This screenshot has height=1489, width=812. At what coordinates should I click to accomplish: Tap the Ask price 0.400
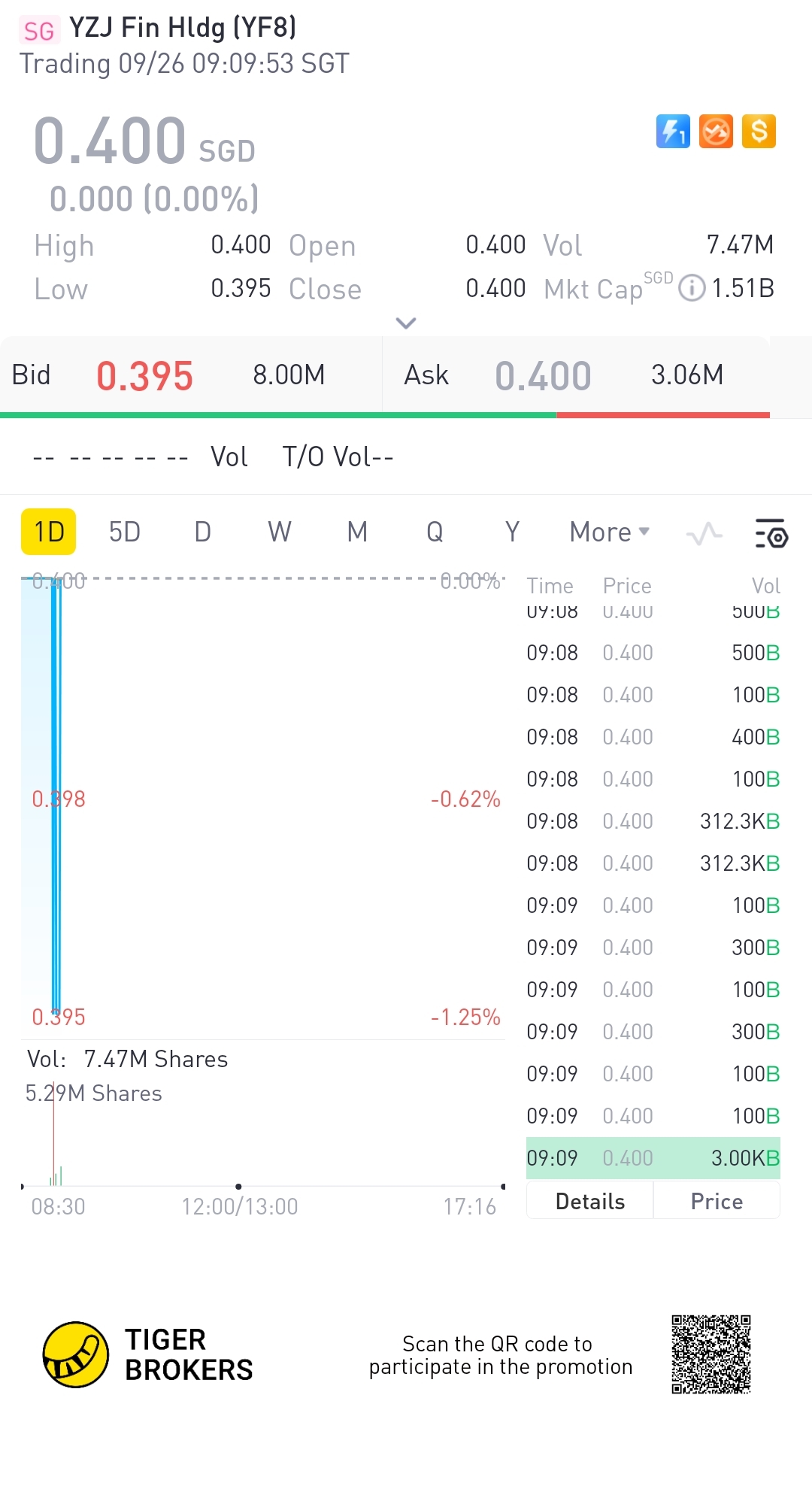coord(543,376)
